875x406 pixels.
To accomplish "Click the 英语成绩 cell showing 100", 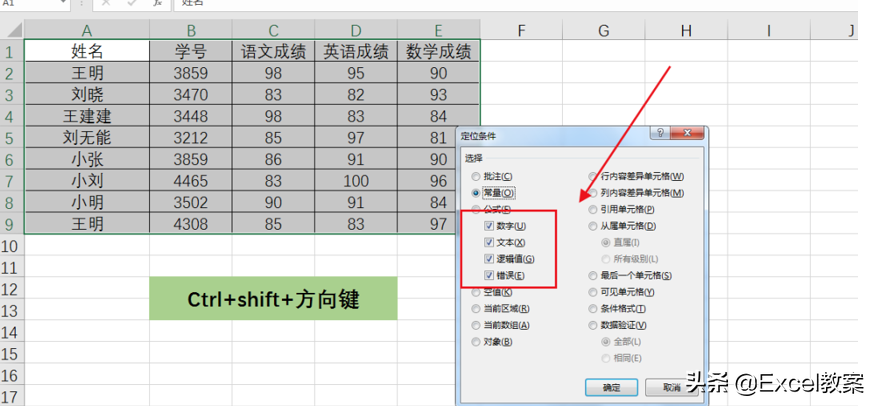I will coord(355,181).
